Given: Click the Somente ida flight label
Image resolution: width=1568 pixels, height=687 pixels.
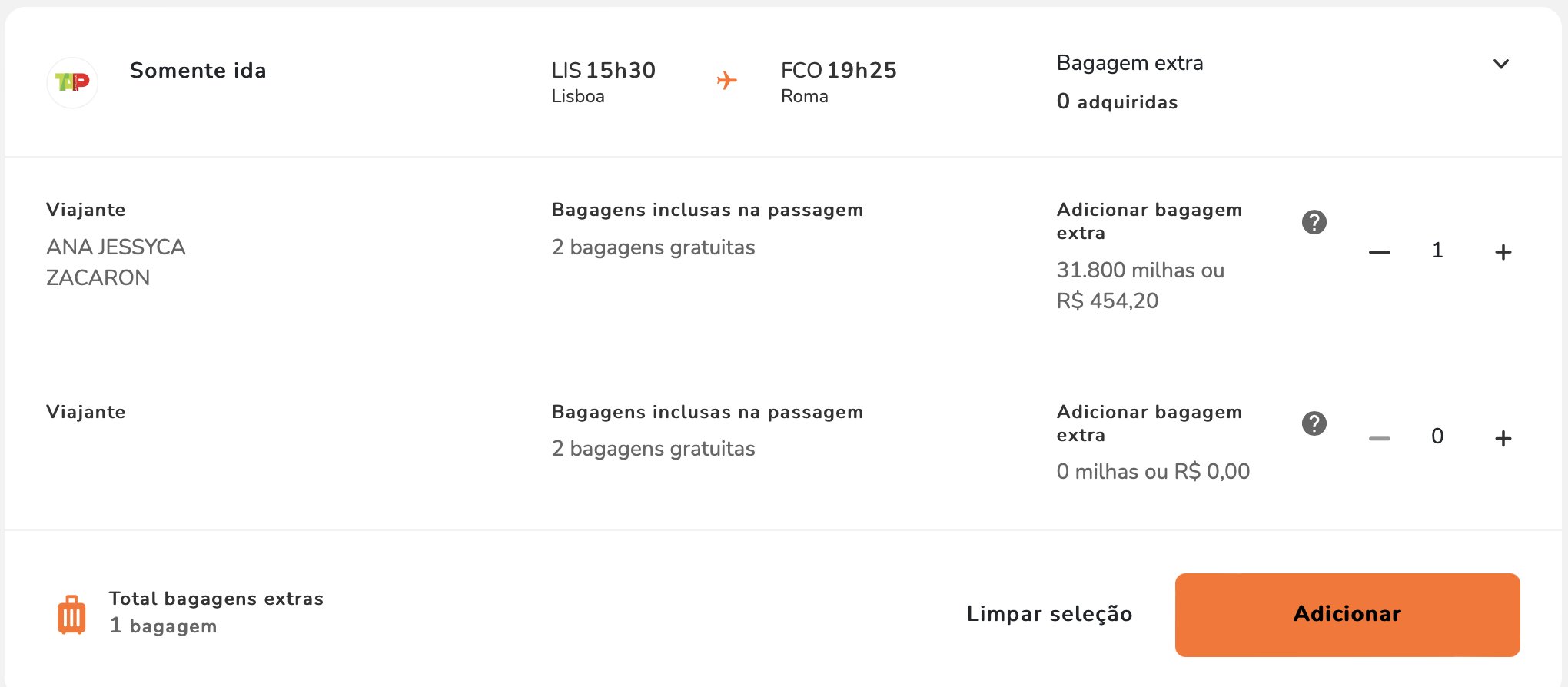Looking at the screenshot, I should pyautogui.click(x=198, y=71).
